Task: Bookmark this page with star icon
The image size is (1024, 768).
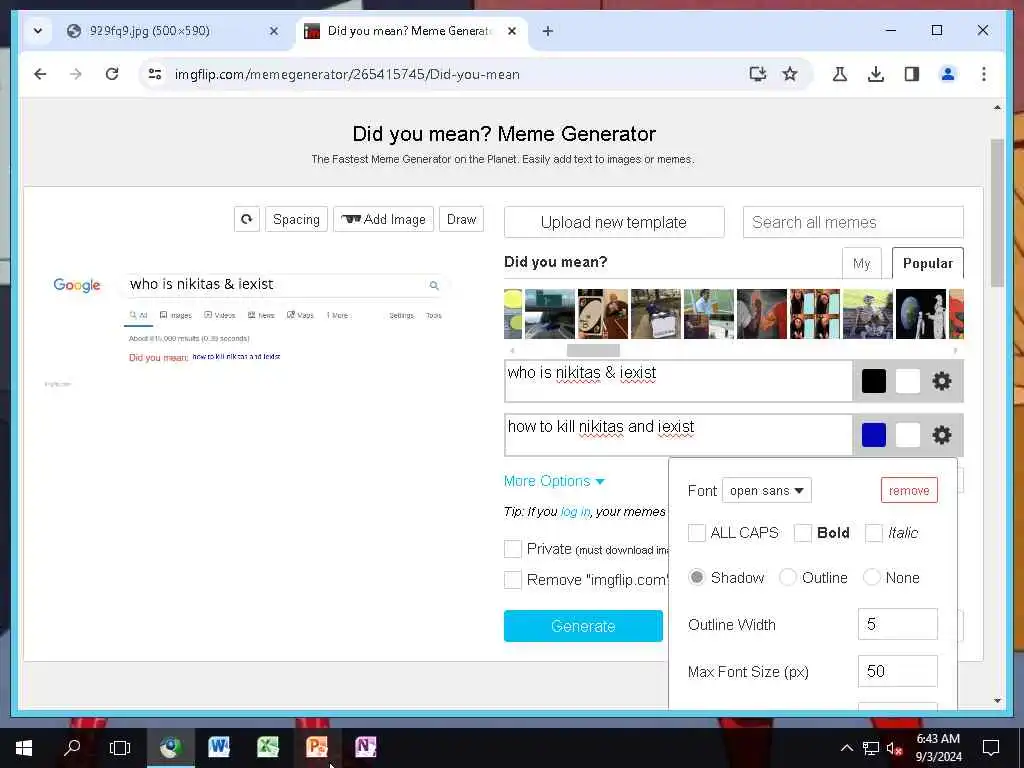Action: click(790, 74)
